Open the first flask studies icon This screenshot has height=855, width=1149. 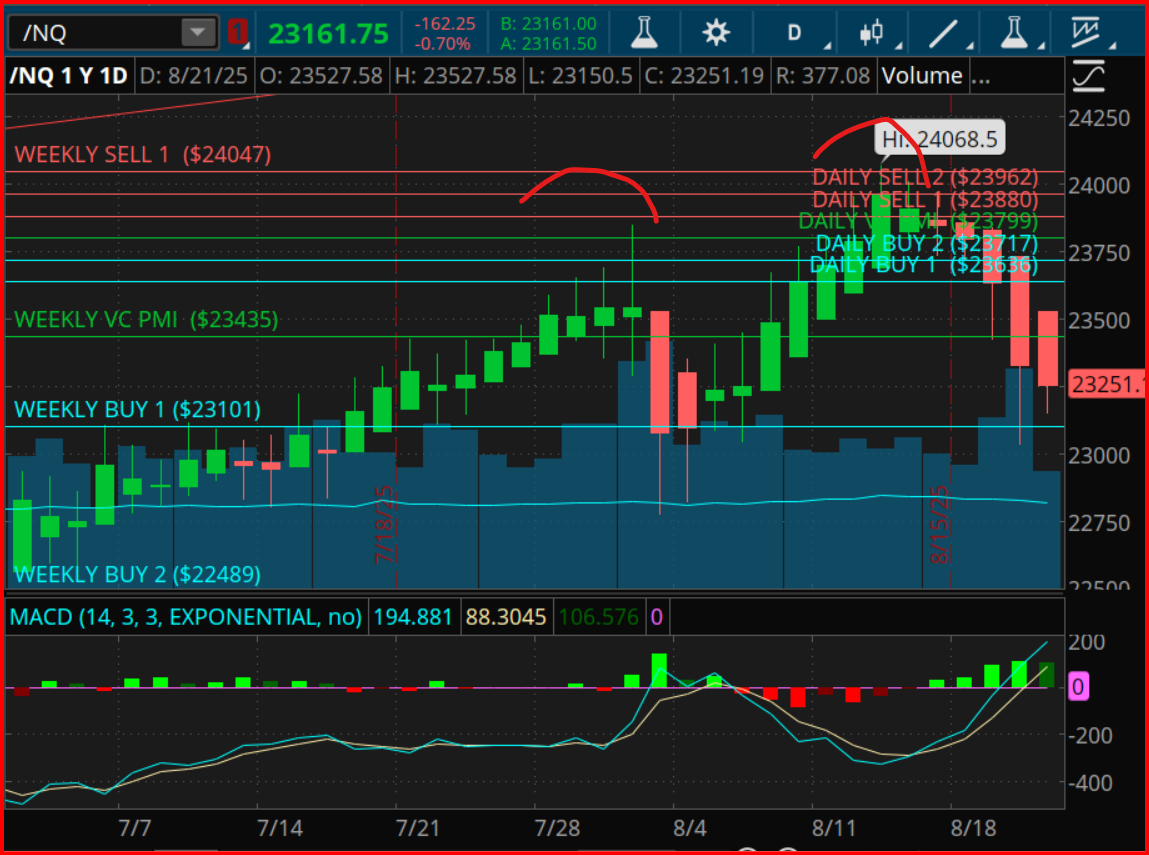[644, 33]
